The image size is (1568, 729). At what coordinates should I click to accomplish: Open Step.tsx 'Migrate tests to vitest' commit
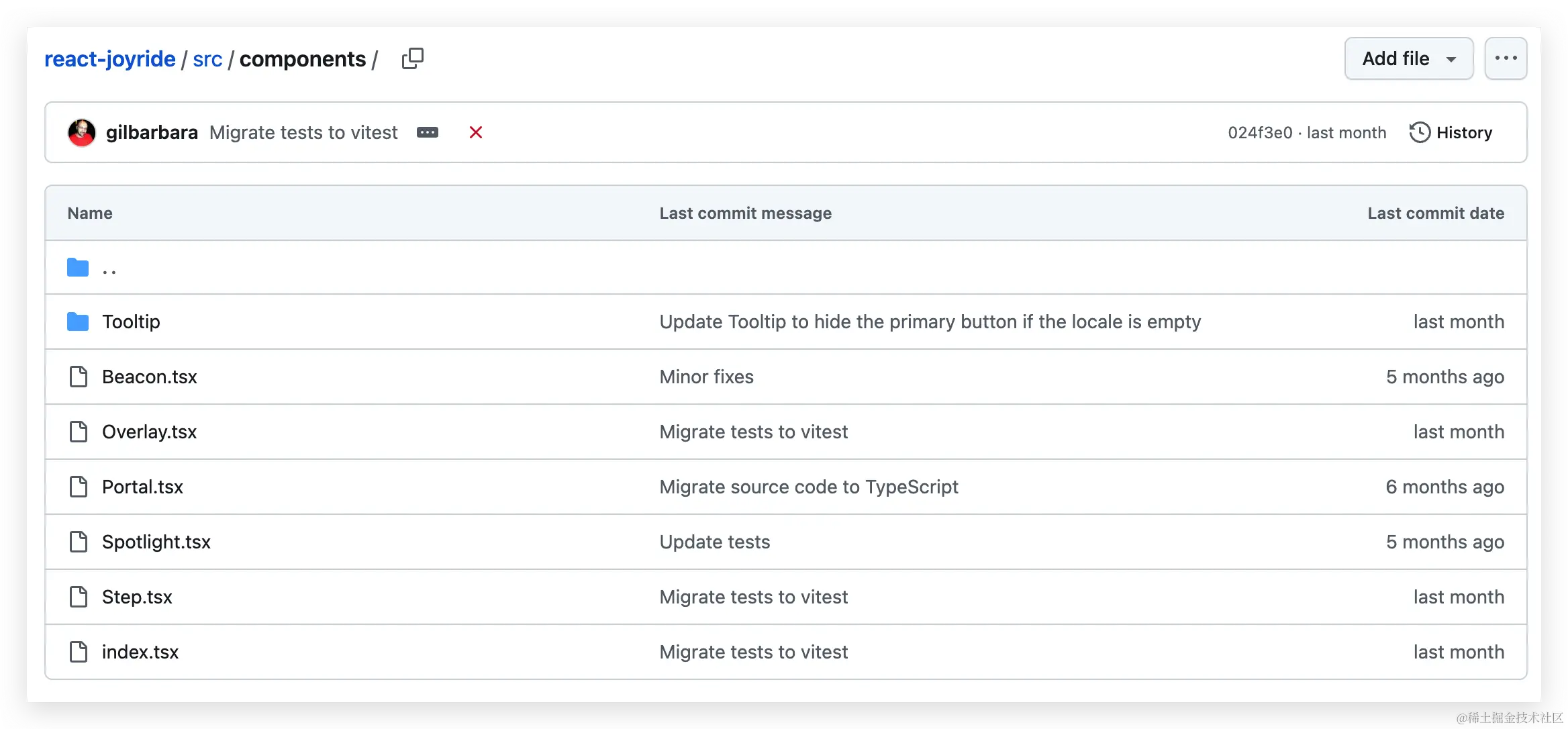pyautogui.click(x=754, y=597)
